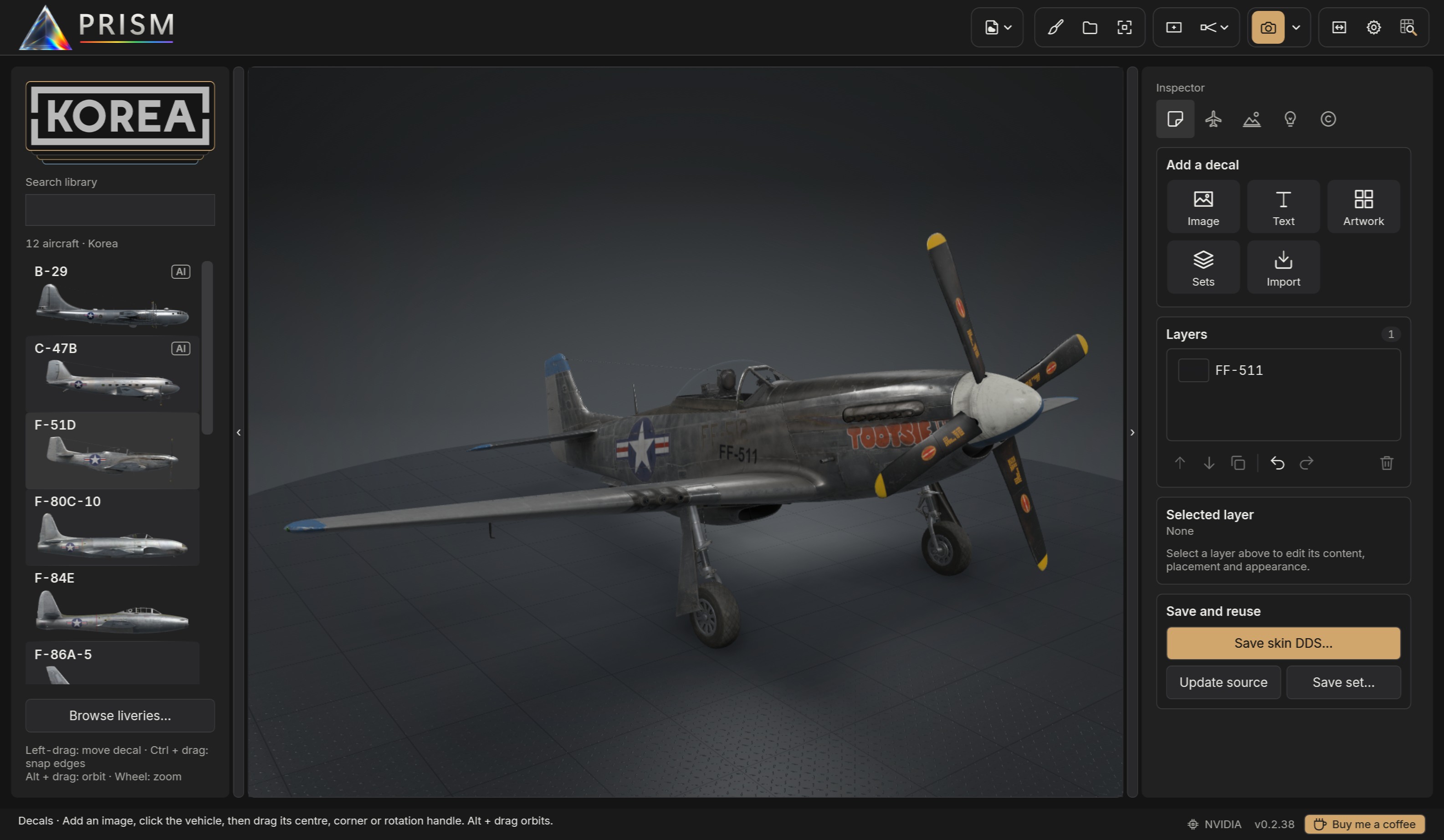The image size is (1444, 840).
Task: Click the Import decal button
Action: [x=1284, y=267]
